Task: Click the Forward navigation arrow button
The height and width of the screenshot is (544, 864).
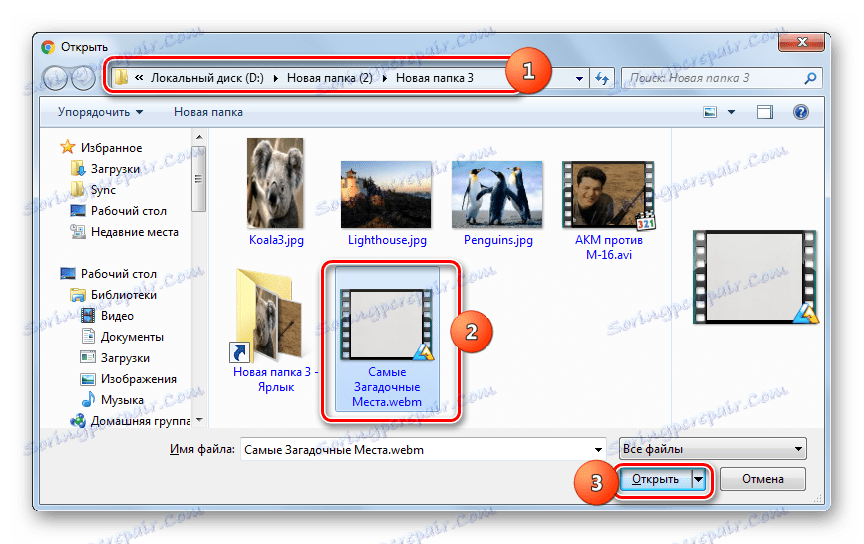Action: click(x=83, y=78)
